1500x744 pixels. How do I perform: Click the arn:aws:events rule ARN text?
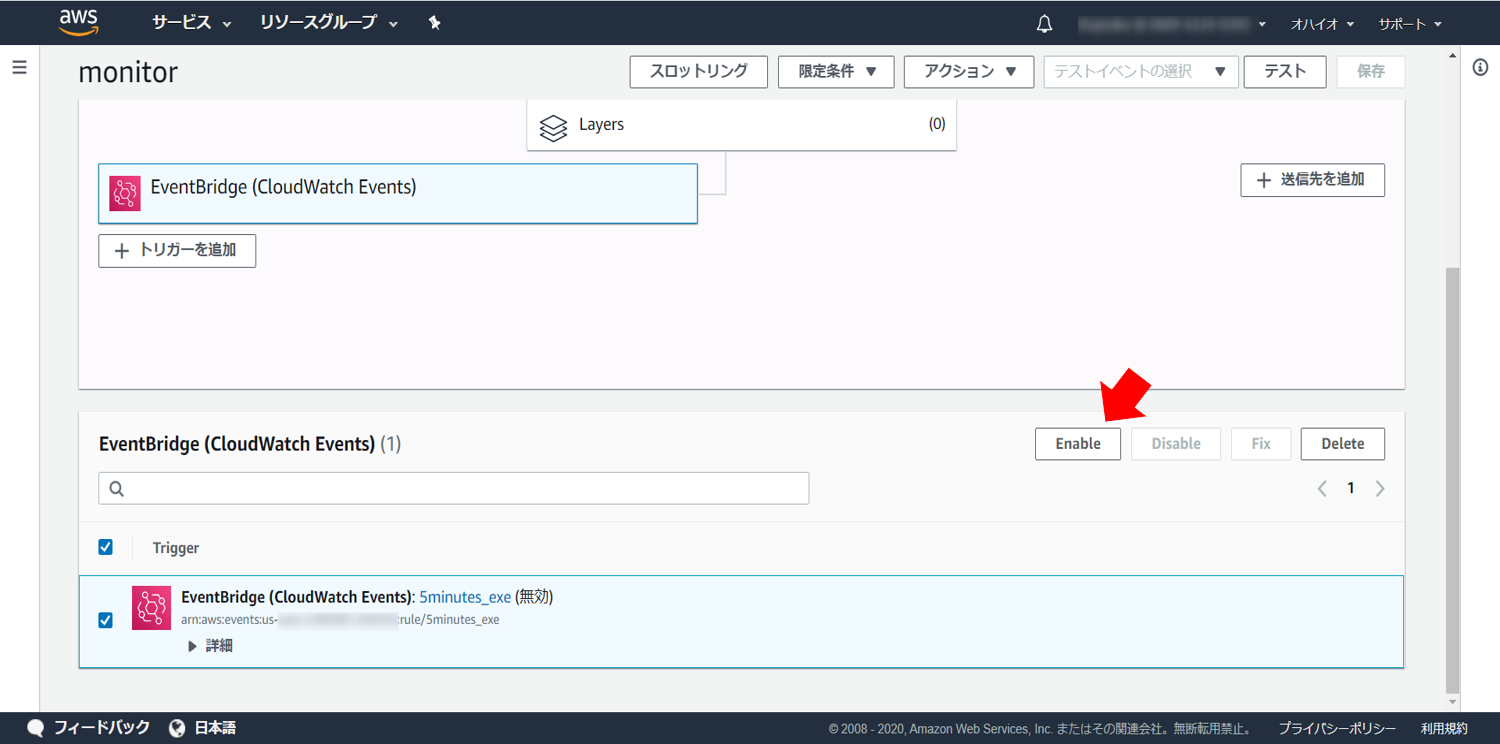(x=340, y=620)
